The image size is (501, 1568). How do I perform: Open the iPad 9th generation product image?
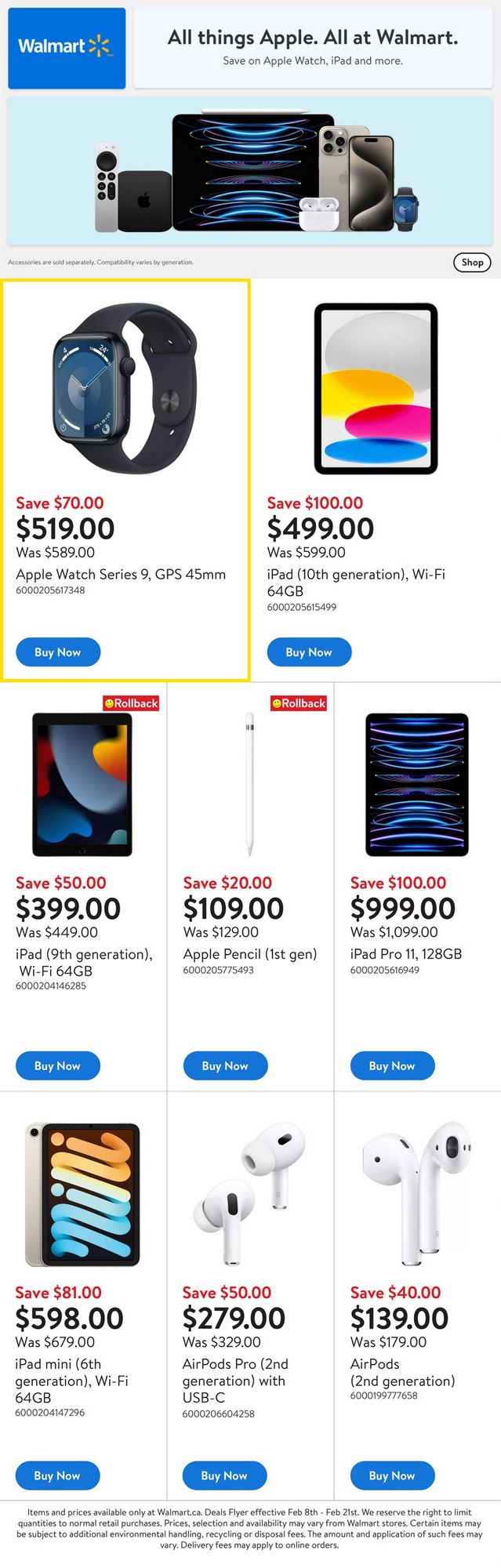click(x=82, y=785)
